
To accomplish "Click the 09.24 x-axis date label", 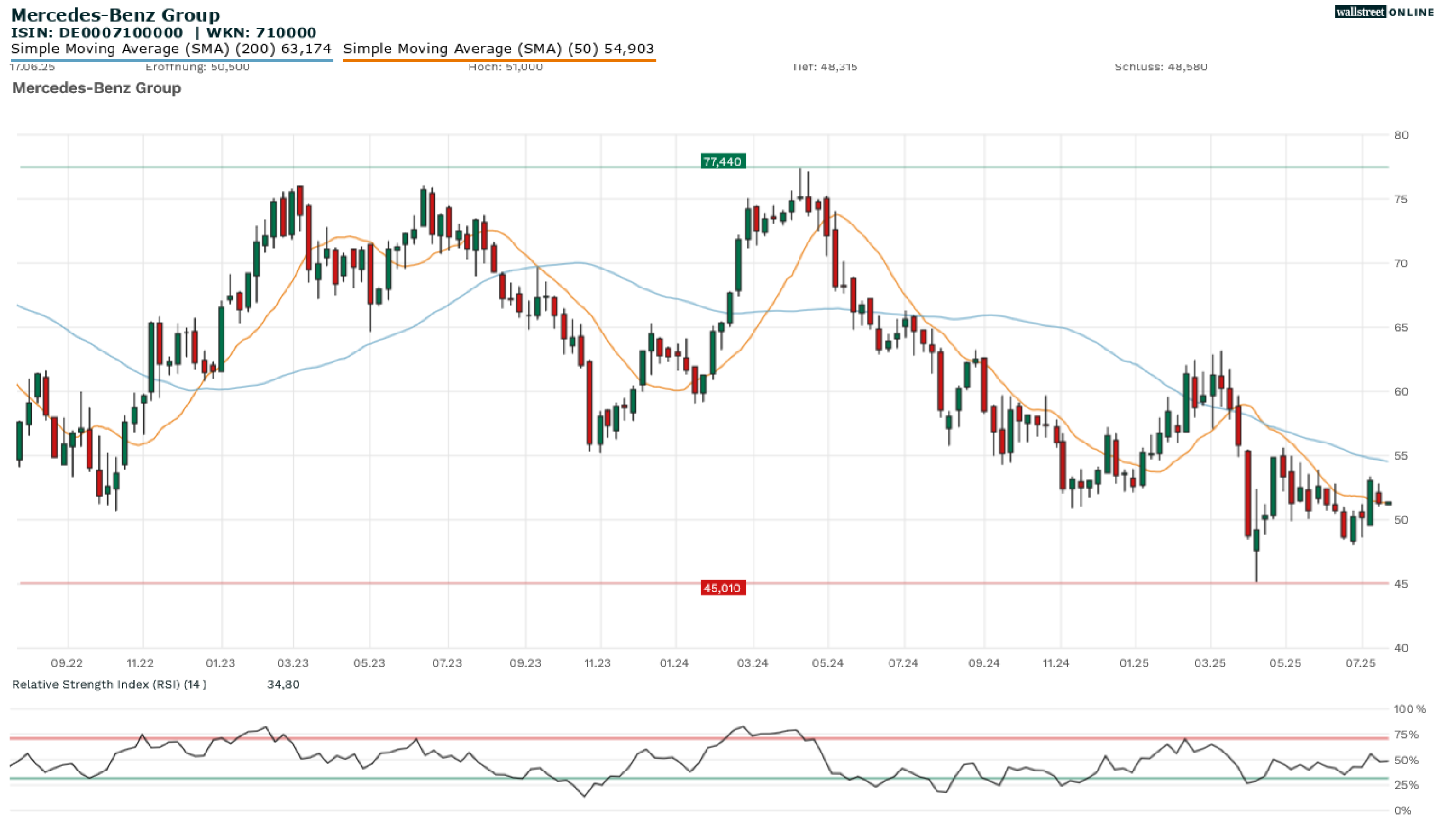I will 984,663.
